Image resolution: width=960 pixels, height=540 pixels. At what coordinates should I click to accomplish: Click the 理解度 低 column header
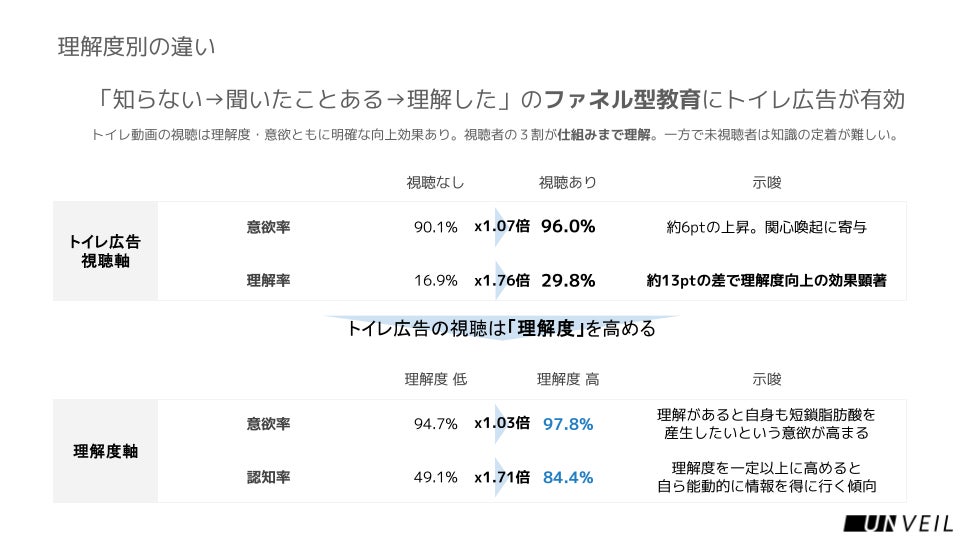[435, 380]
